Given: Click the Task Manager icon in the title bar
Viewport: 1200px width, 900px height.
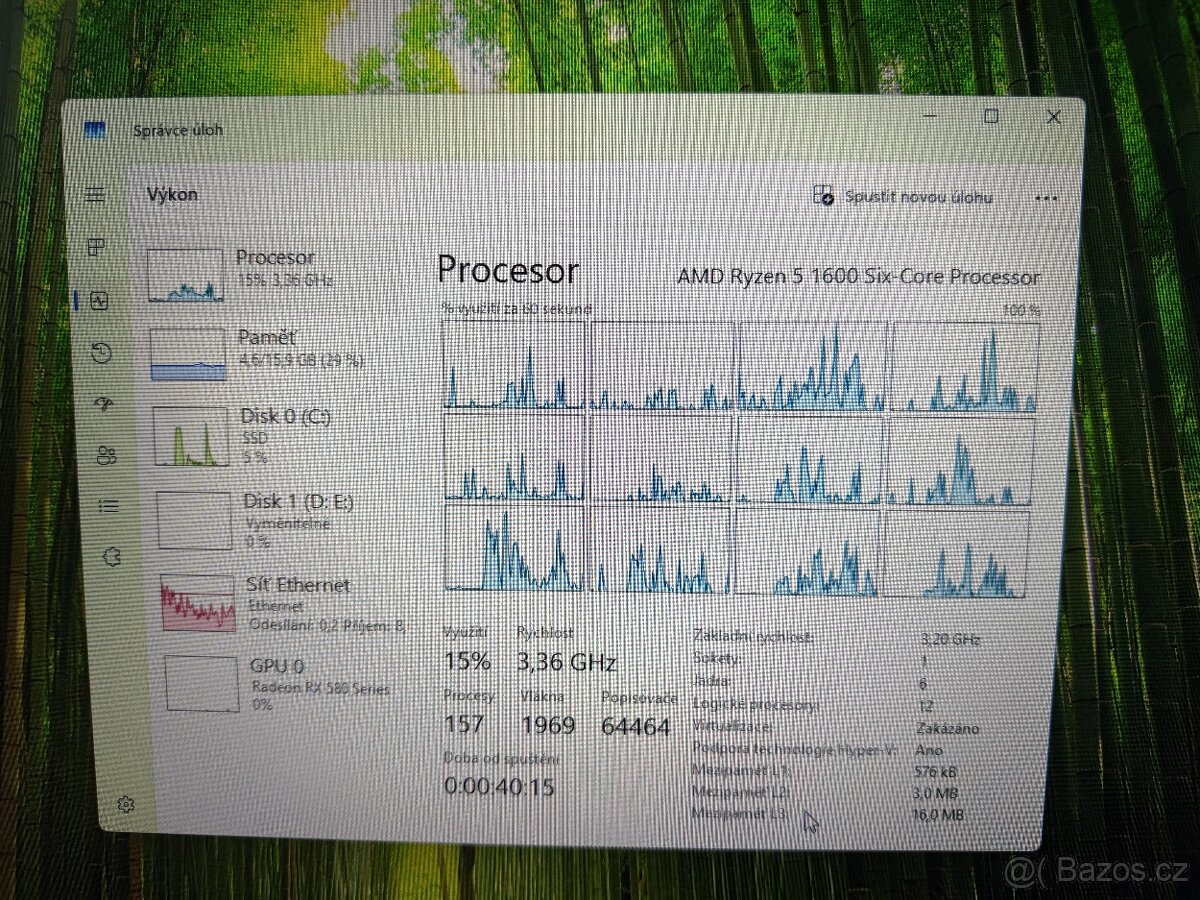Looking at the screenshot, I should point(96,128).
